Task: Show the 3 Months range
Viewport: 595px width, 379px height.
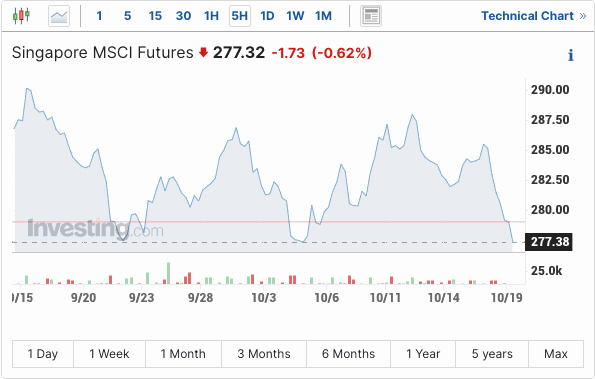Action: [264, 354]
